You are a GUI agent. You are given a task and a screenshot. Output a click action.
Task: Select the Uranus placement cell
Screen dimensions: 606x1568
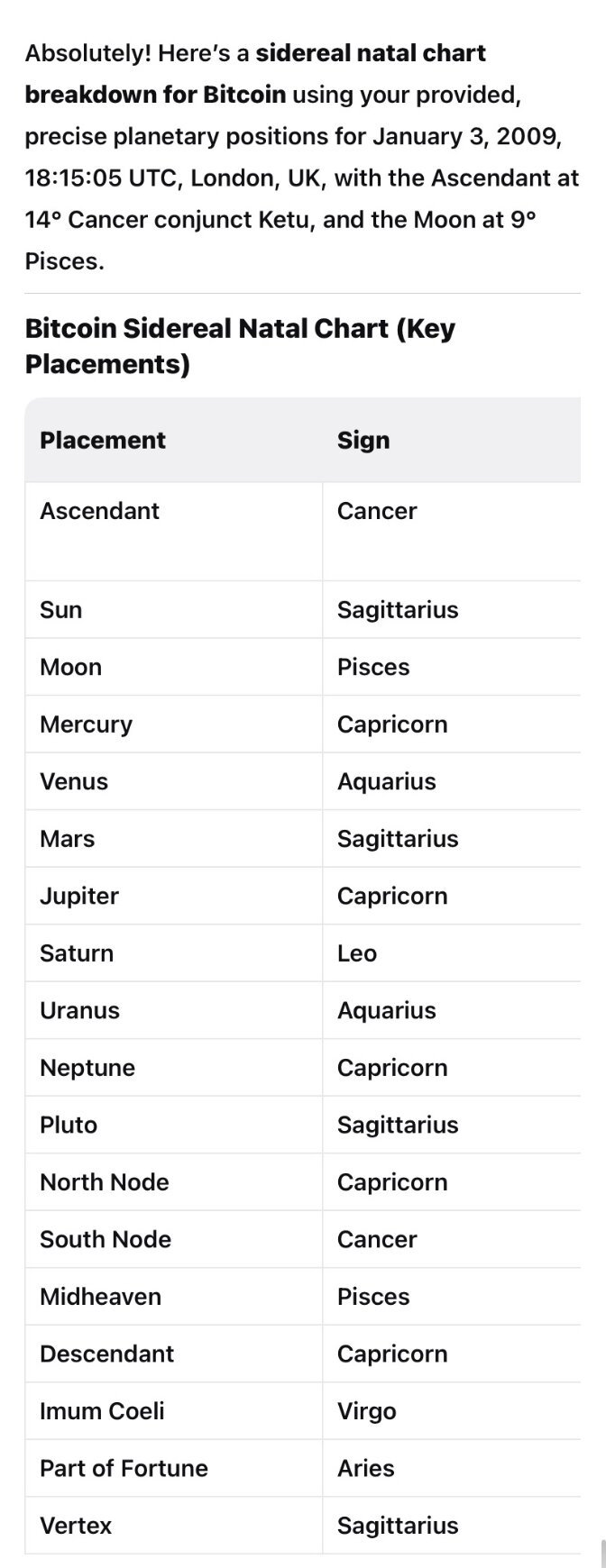click(x=79, y=1010)
